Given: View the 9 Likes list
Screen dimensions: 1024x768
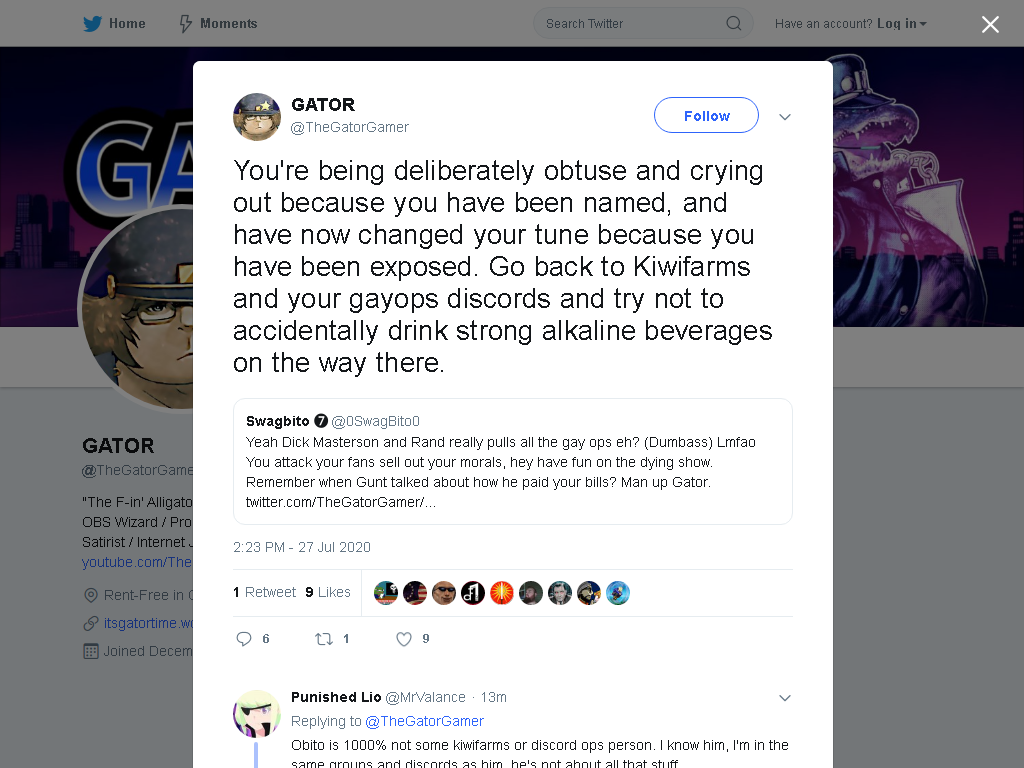Looking at the screenshot, I should [x=328, y=592].
